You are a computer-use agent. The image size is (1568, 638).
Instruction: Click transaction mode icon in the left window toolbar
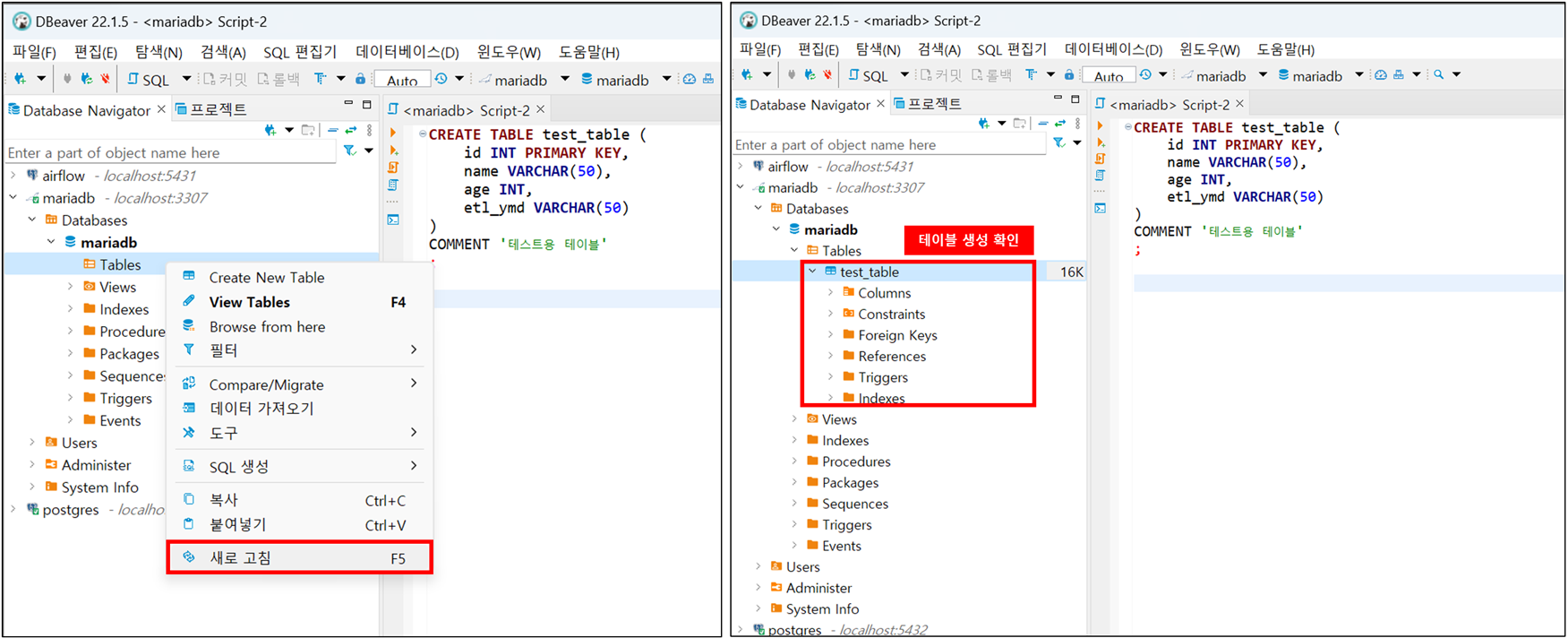[320, 79]
